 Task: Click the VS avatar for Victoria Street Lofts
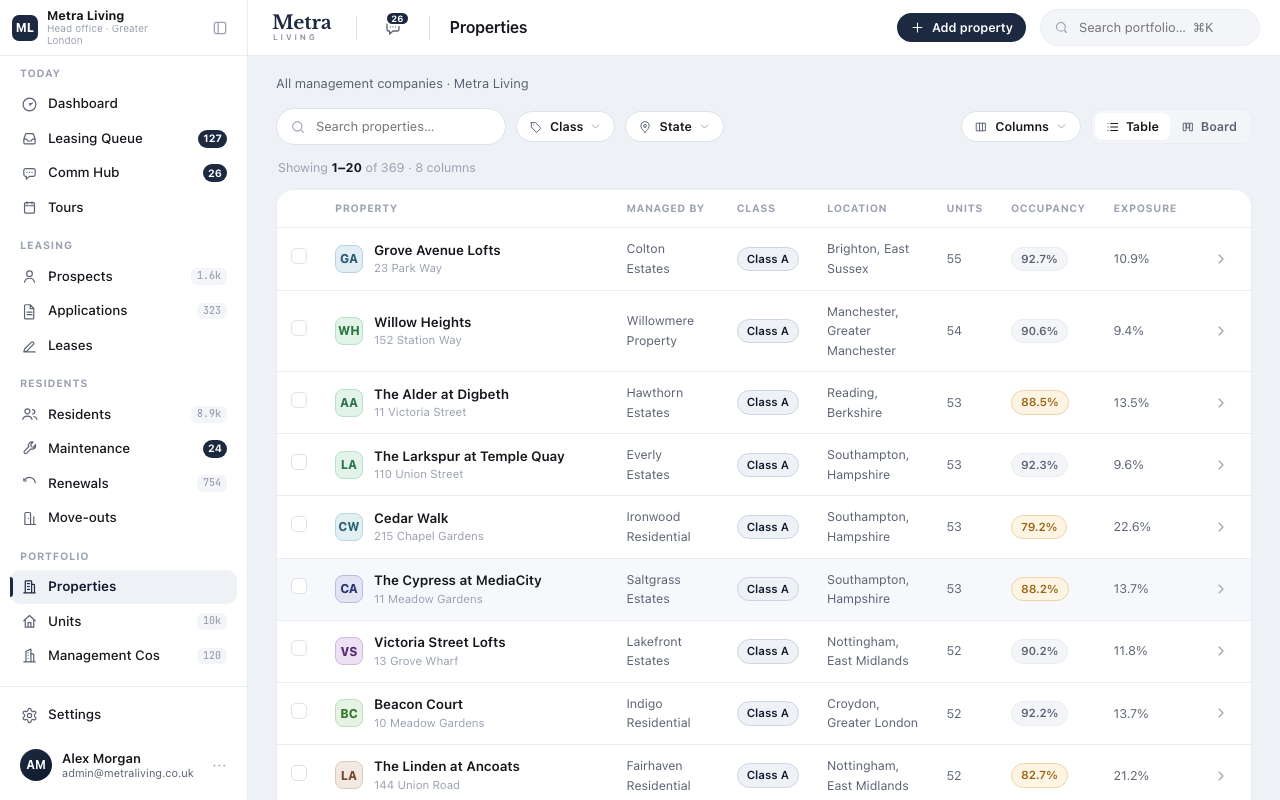tap(349, 651)
